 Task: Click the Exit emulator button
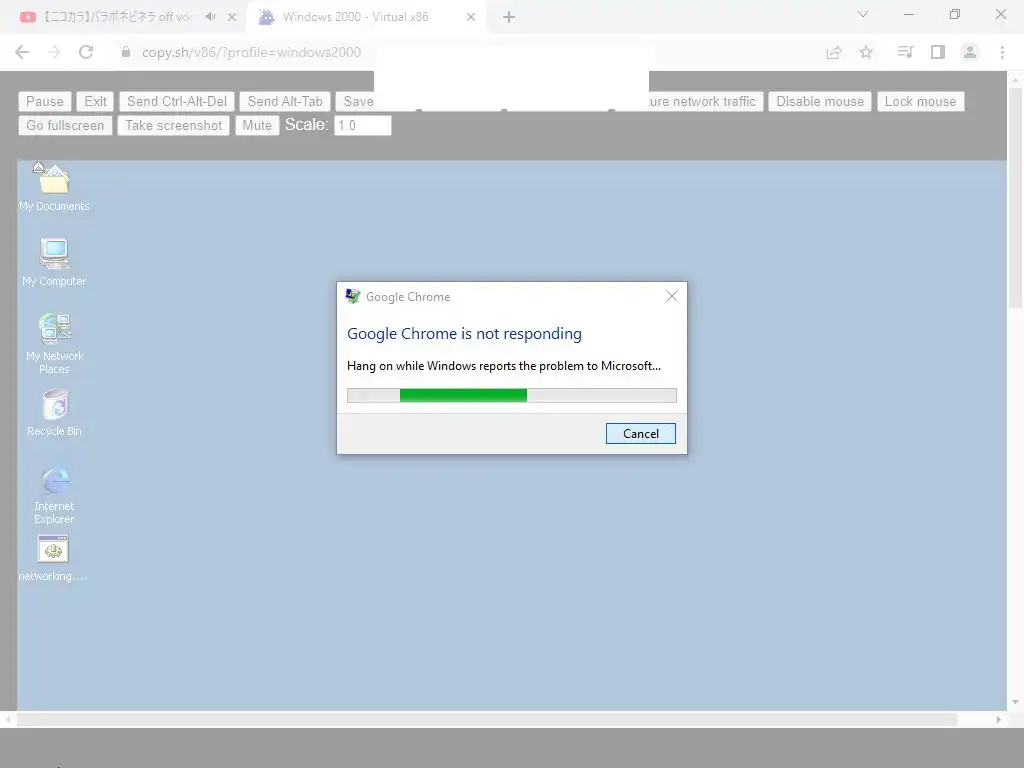click(95, 101)
